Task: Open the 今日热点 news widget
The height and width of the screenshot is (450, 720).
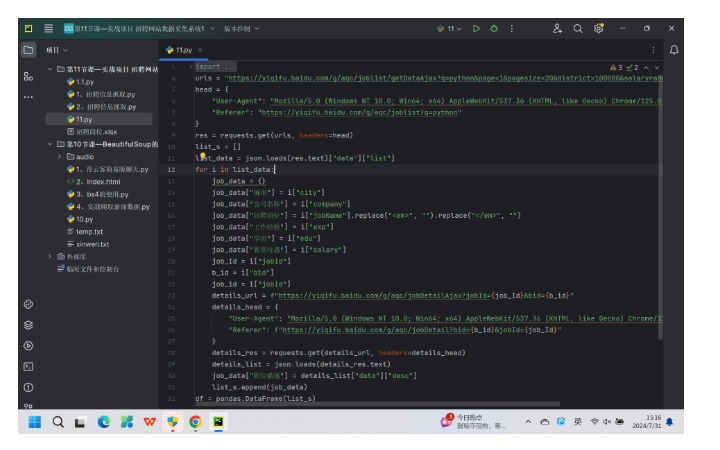Action: click(x=473, y=422)
